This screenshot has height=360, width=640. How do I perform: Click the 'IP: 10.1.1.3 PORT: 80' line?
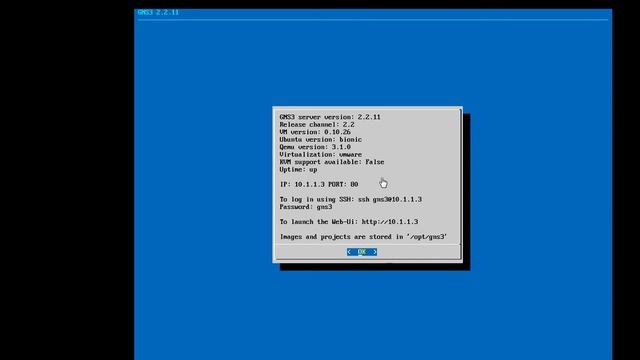tap(319, 184)
